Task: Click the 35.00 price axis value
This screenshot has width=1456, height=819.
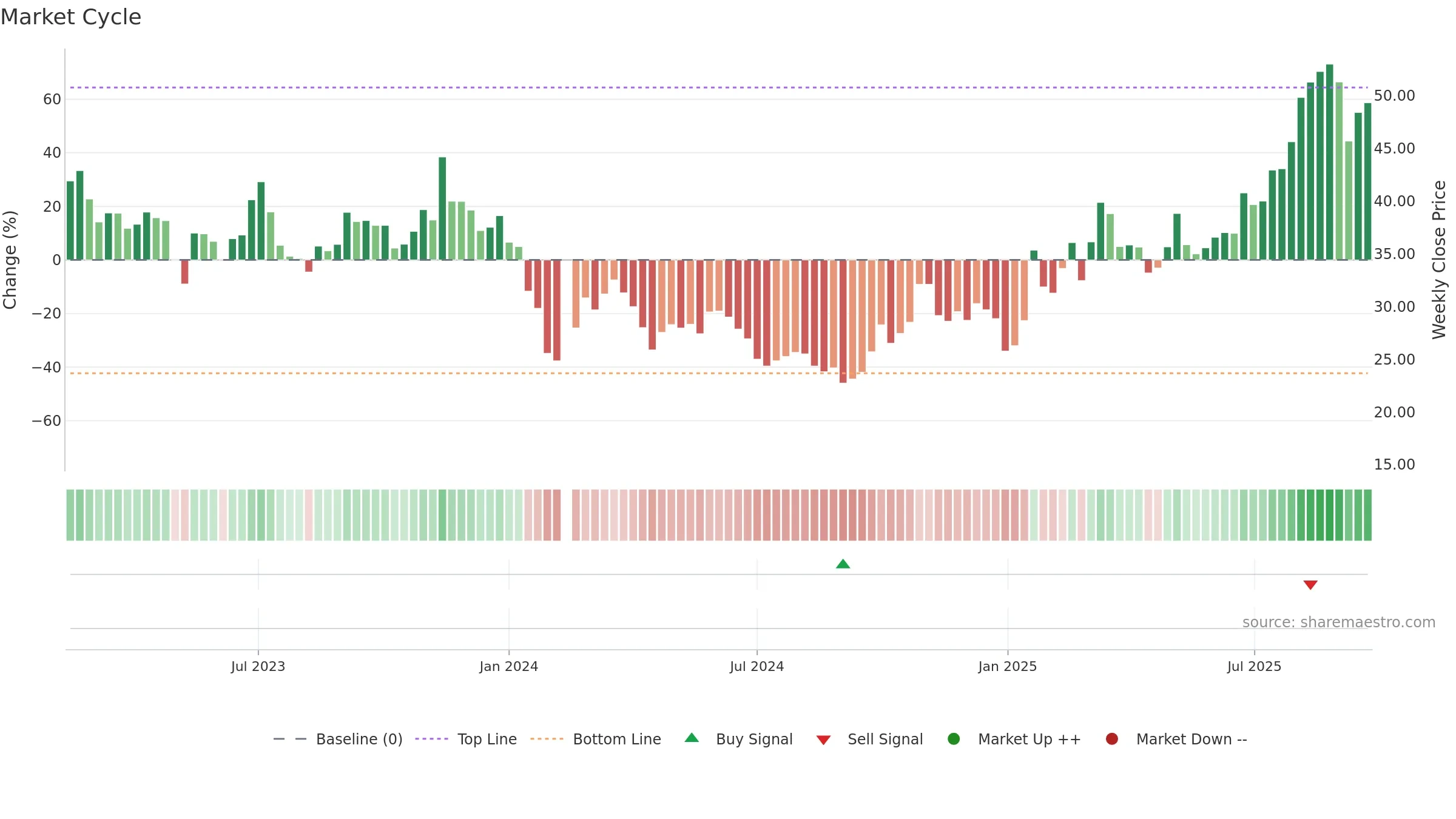Action: tap(1394, 254)
